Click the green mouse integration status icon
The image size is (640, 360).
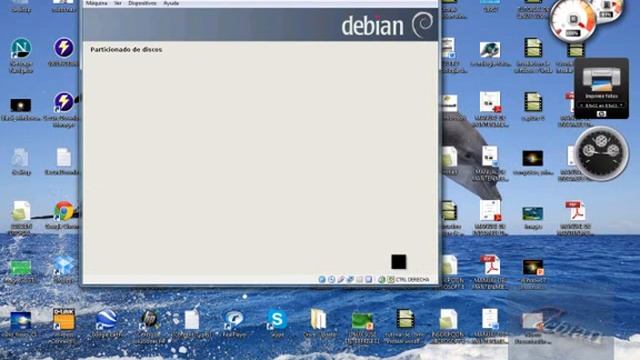click(381, 279)
